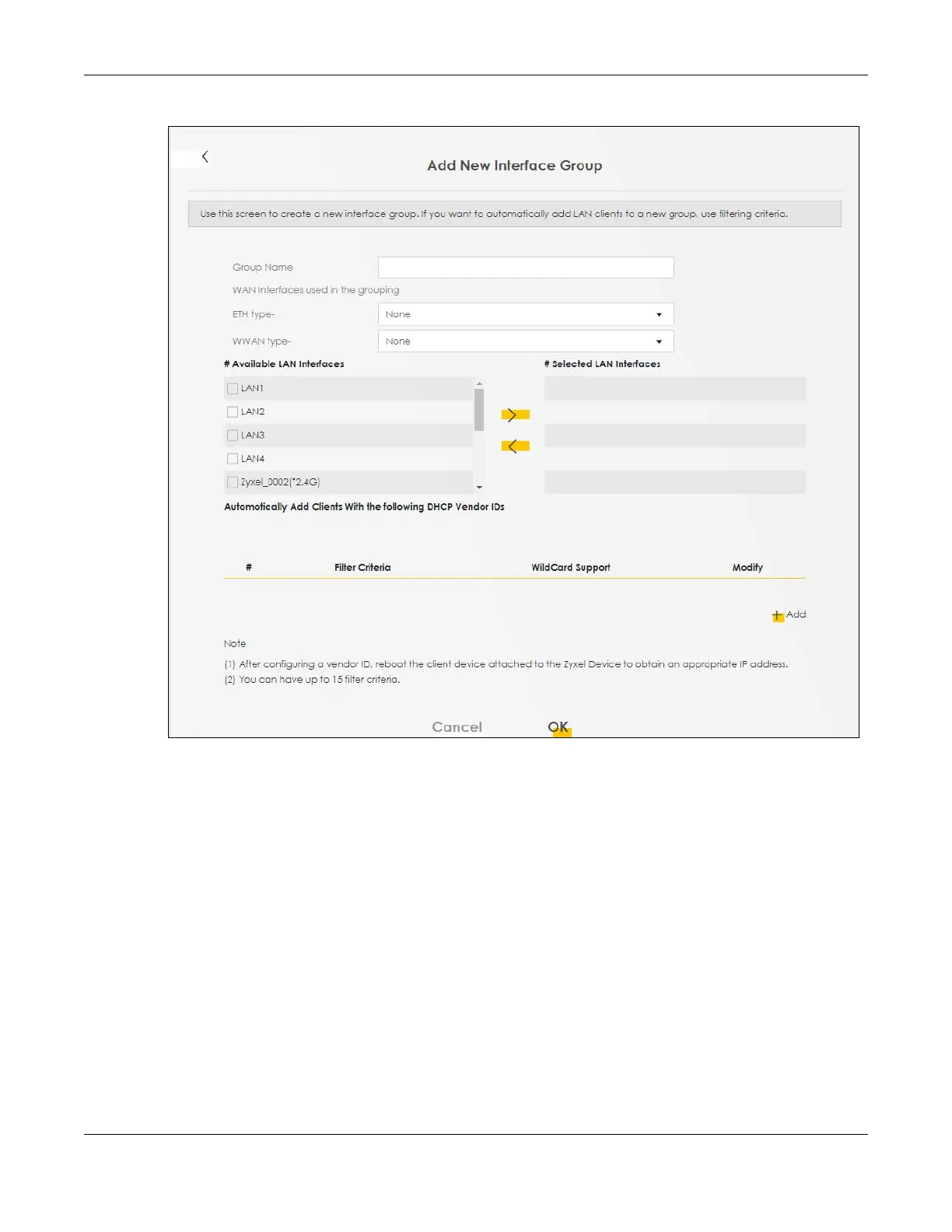The width and height of the screenshot is (952, 1232).
Task: Click Cancel to discard the group
Action: (x=457, y=727)
